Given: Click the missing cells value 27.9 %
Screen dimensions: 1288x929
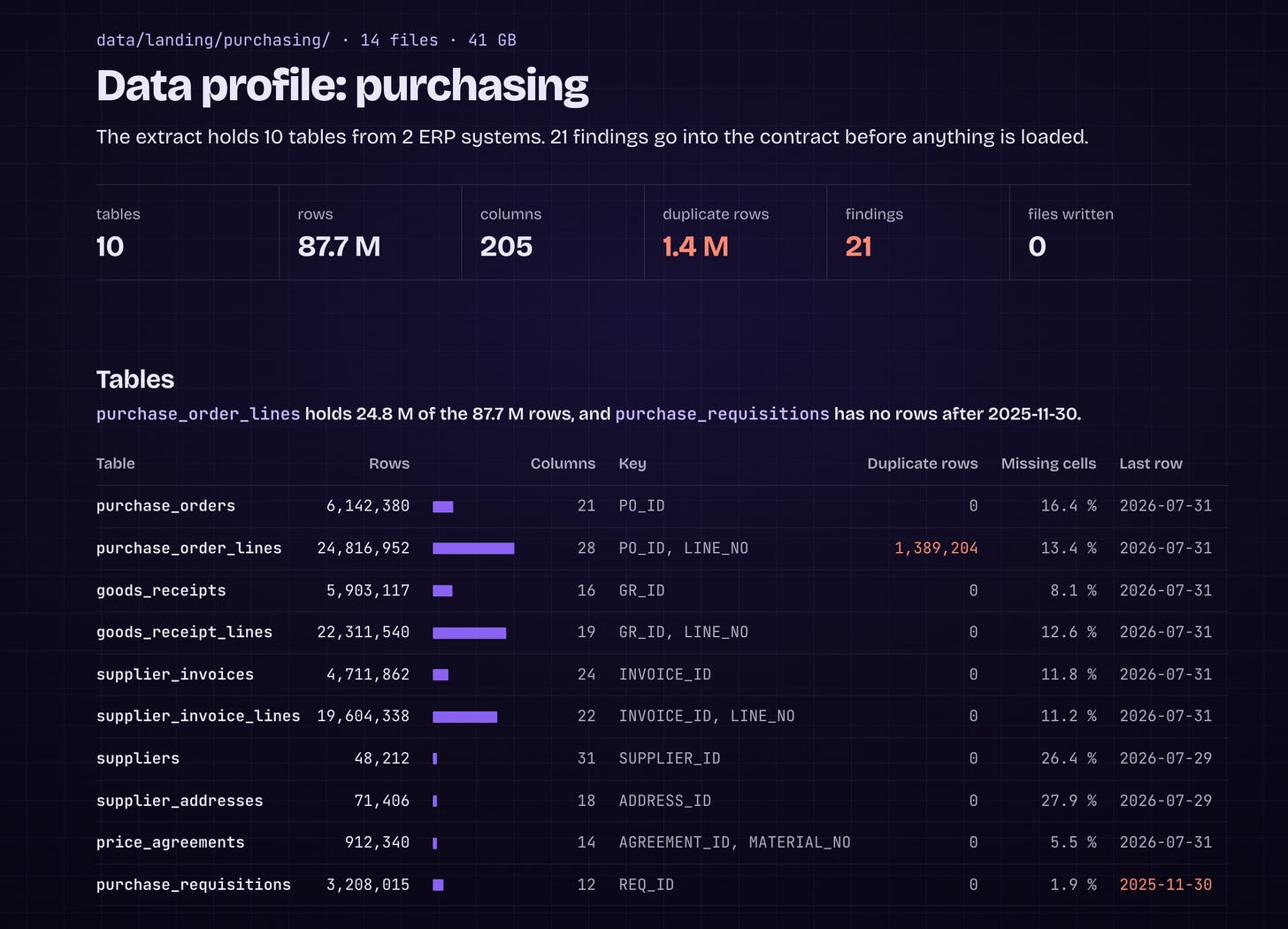Looking at the screenshot, I should tap(1069, 801).
